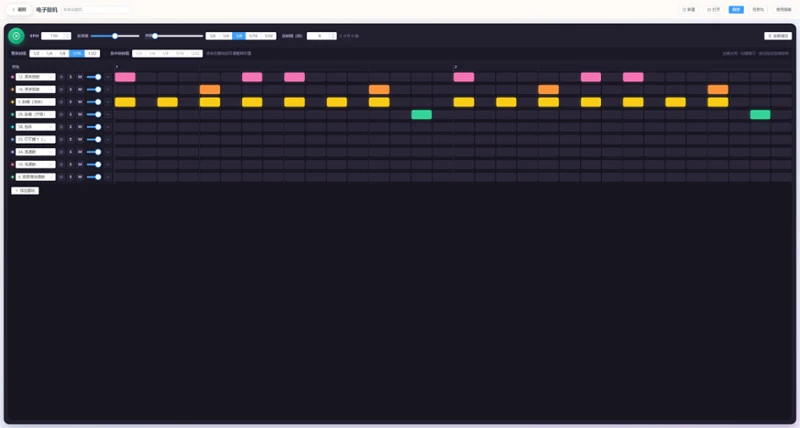The height and width of the screenshot is (428, 800).
Task: Expand track 12 row with its chevron
Action: pyautogui.click(x=108, y=77)
